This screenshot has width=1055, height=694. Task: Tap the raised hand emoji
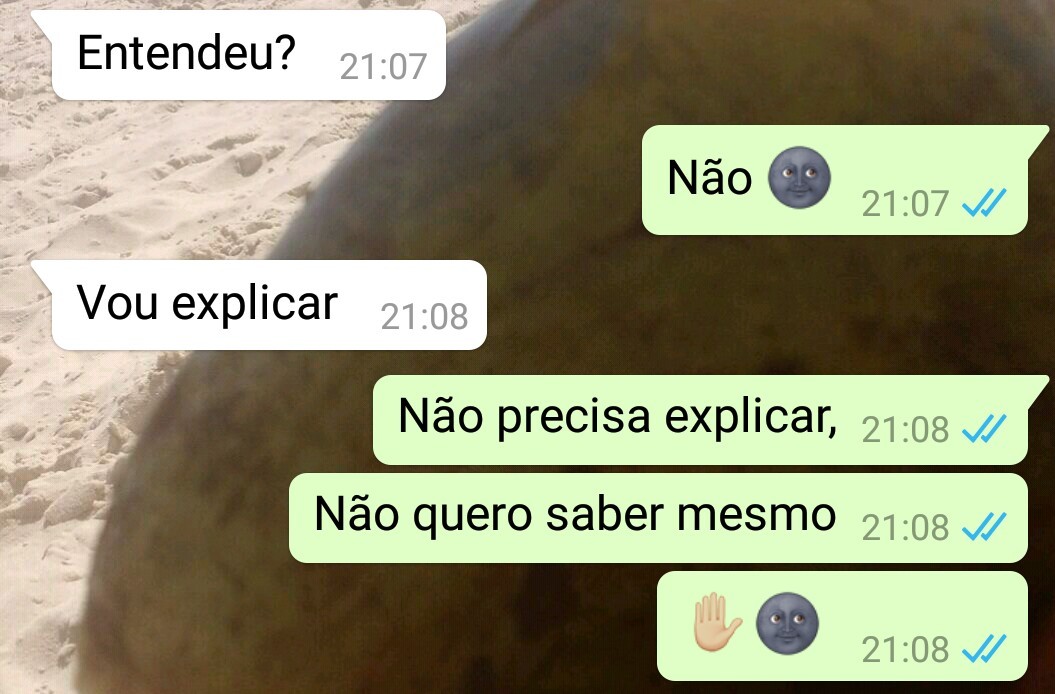pos(717,622)
